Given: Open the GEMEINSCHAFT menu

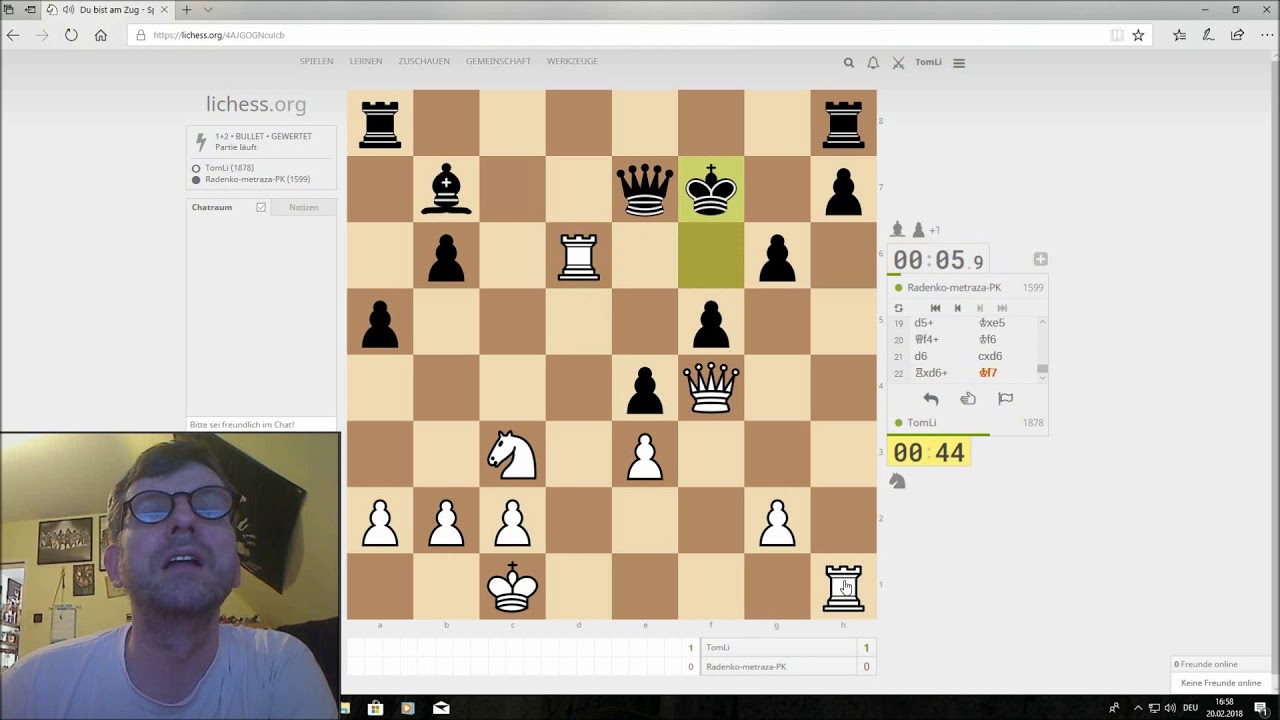Looking at the screenshot, I should (498, 61).
